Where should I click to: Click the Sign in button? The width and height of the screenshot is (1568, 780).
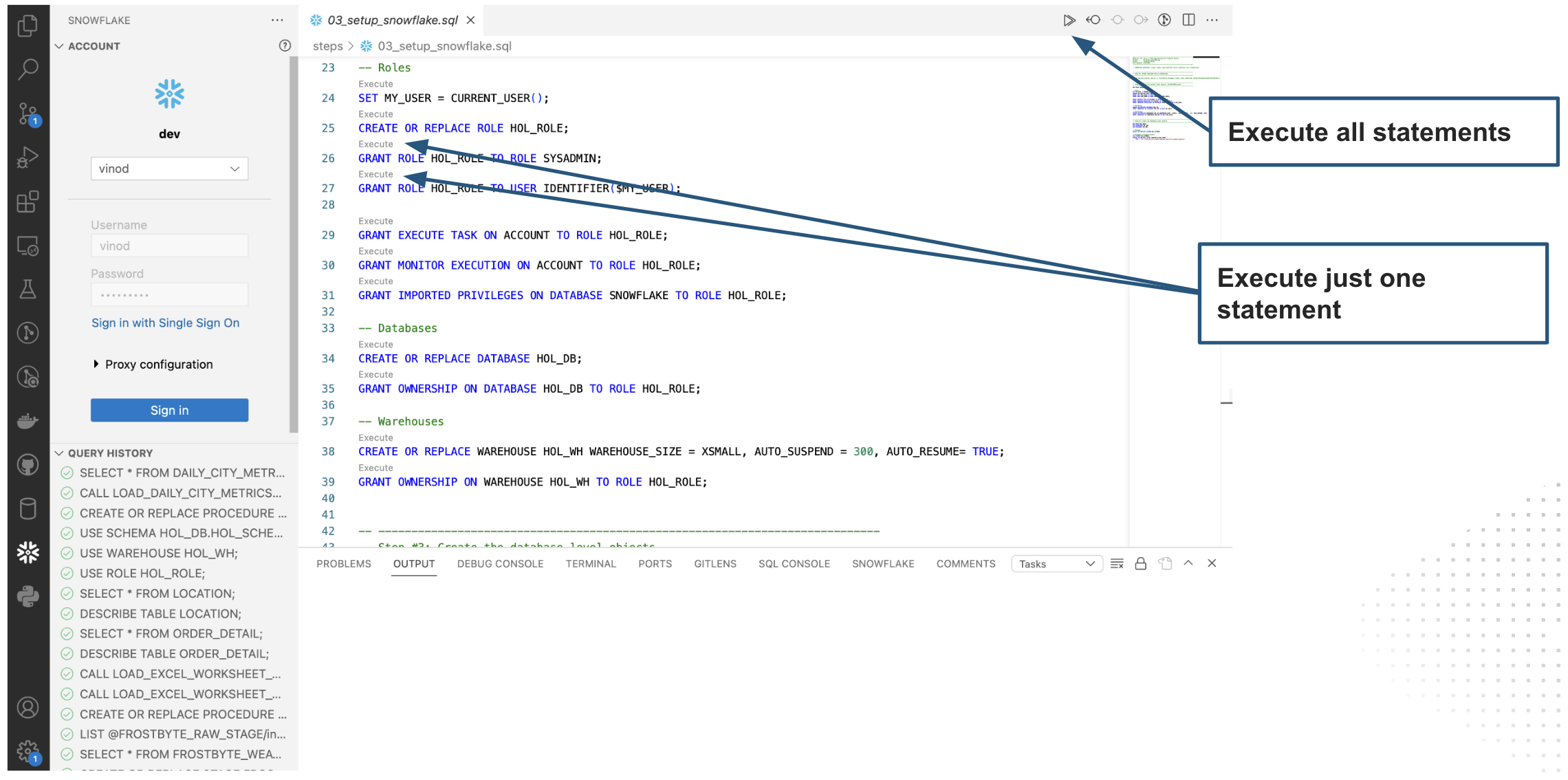pos(169,410)
